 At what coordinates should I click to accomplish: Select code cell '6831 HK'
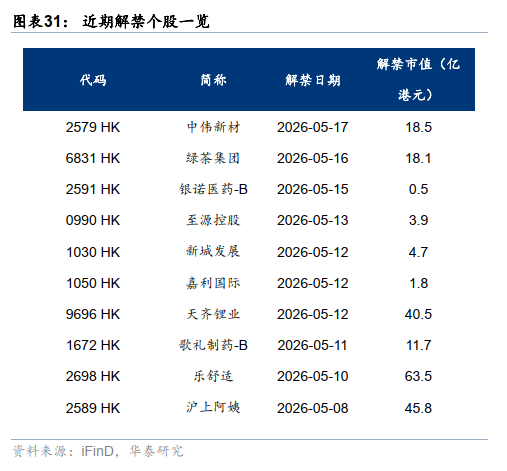(93, 158)
